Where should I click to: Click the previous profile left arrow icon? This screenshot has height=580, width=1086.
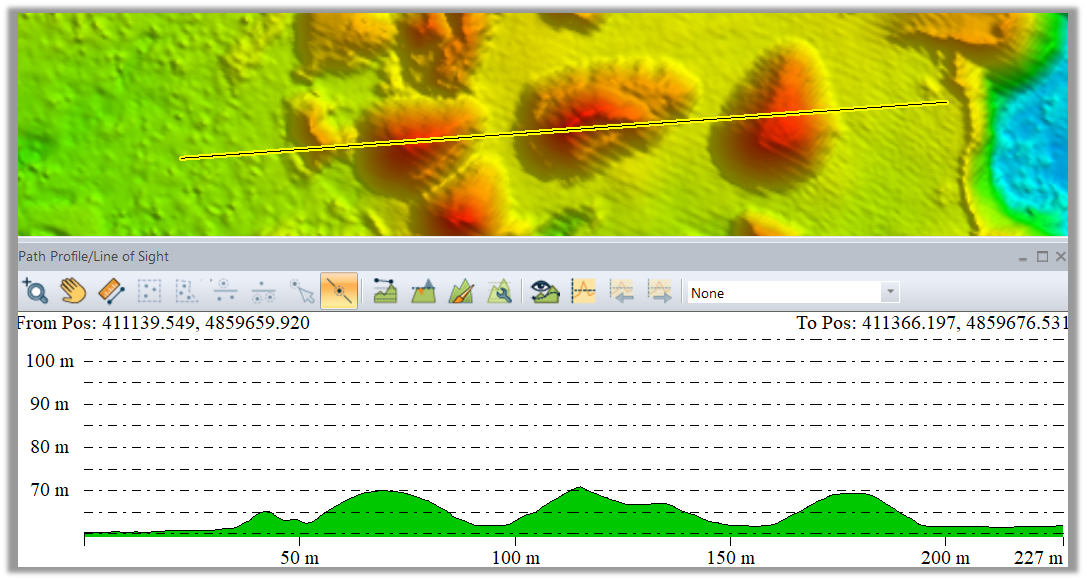pyautogui.click(x=621, y=291)
